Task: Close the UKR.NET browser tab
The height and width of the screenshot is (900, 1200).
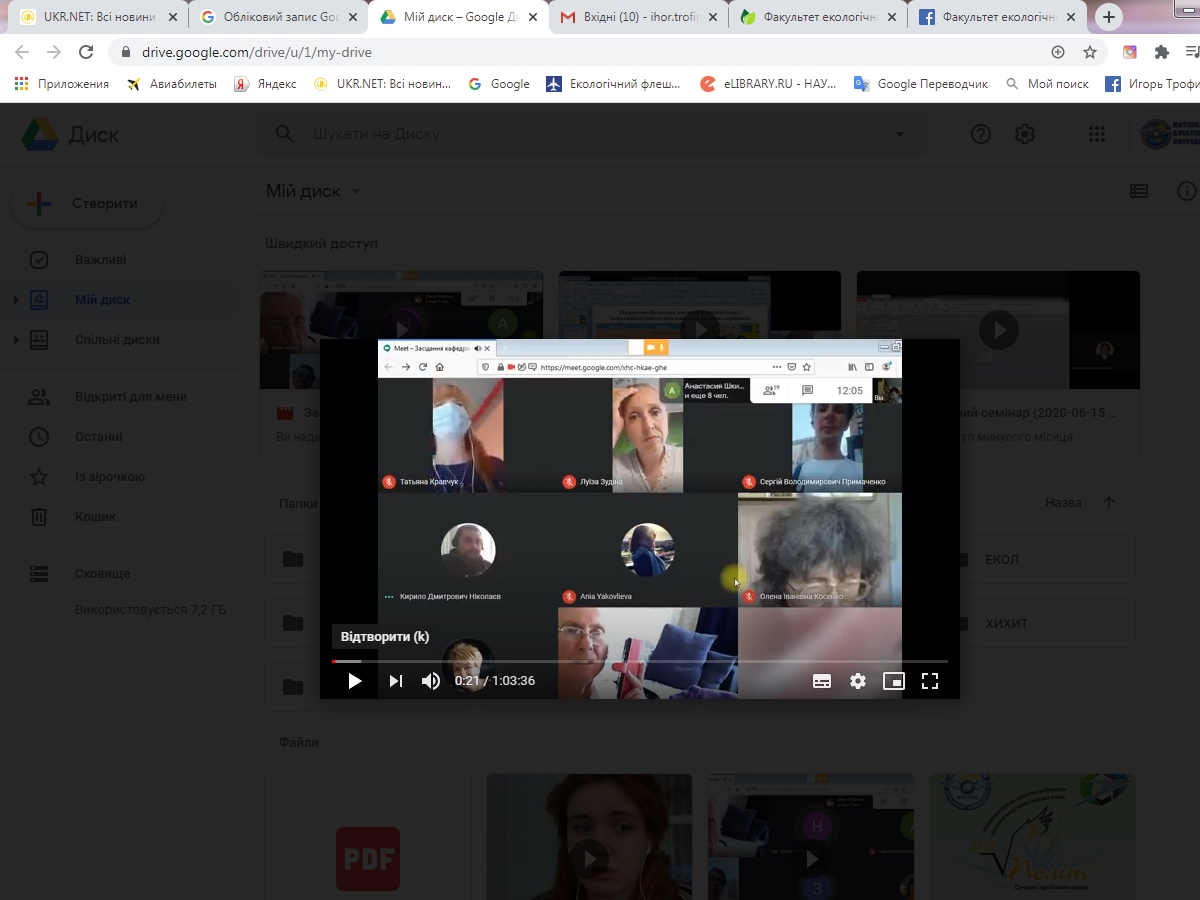Action: [173, 17]
